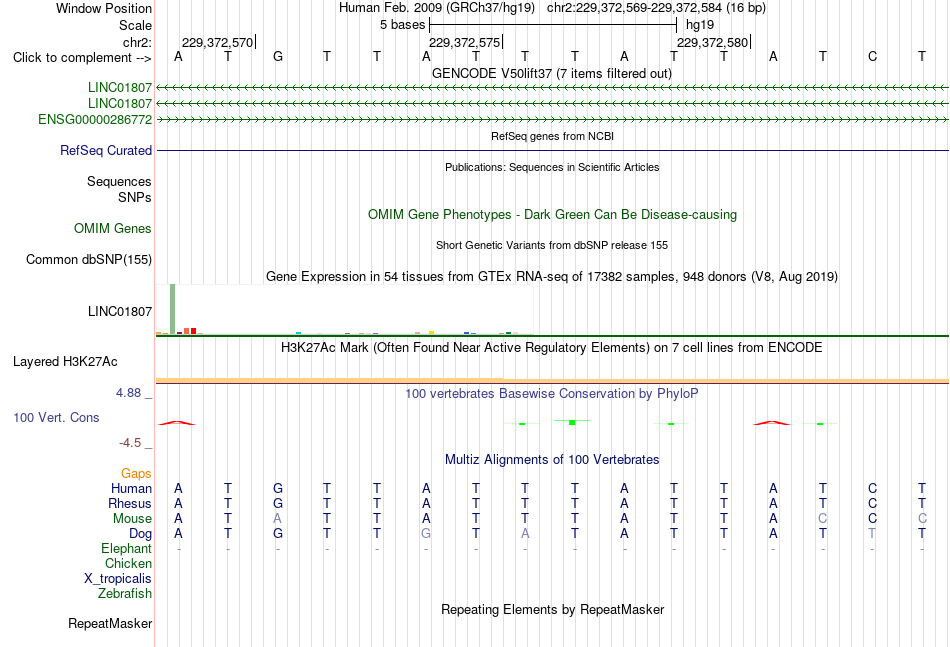Open '100 vertebrates Basewise Conservation by PhyloP' title
The image size is (950, 647).
point(552,394)
